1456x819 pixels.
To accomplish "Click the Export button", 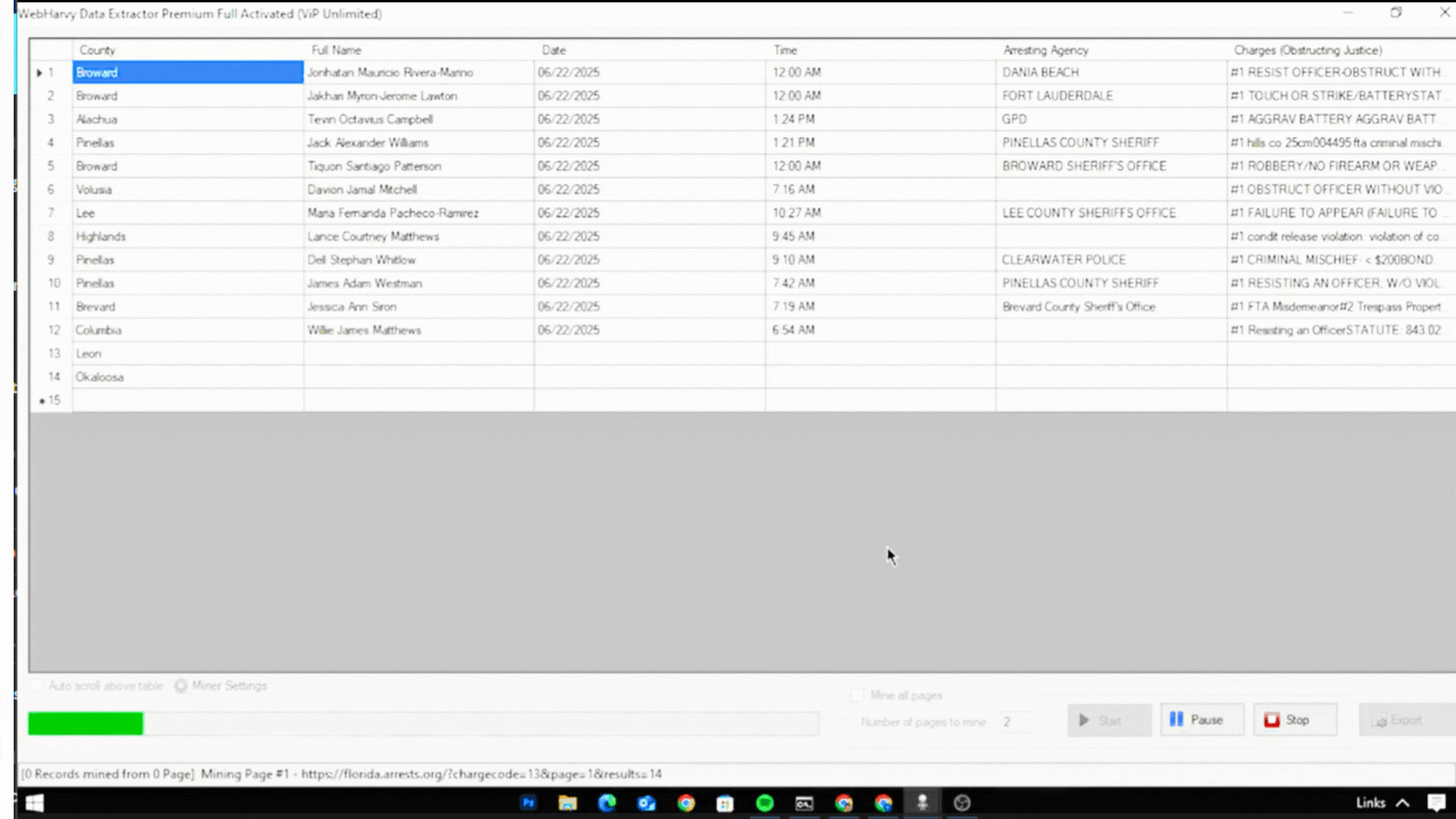I will 1405,720.
